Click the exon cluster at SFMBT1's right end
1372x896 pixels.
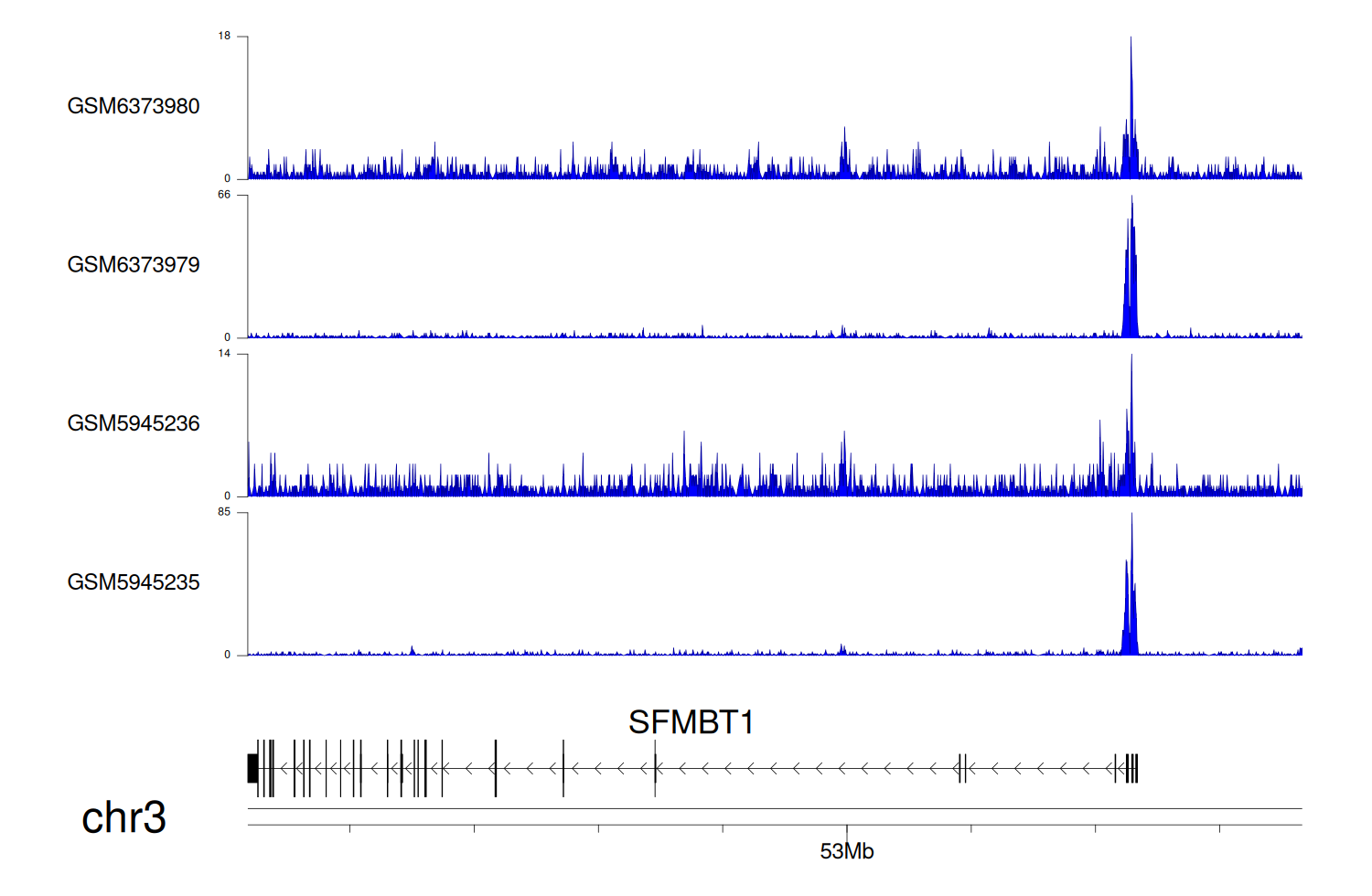coord(1131,768)
